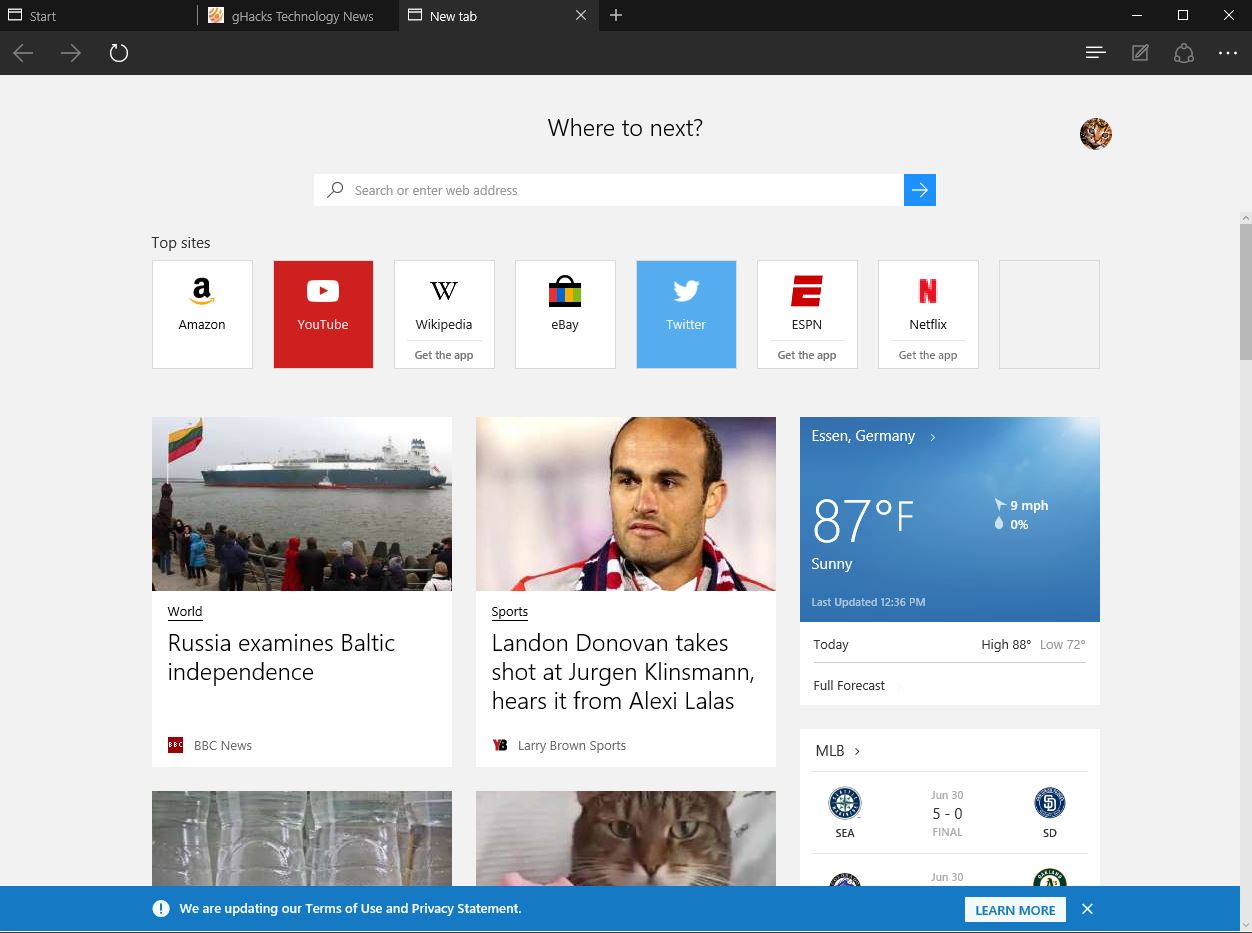Image resolution: width=1252 pixels, height=933 pixels.
Task: Click the San Diego Padres team logo
Action: click(x=1049, y=803)
